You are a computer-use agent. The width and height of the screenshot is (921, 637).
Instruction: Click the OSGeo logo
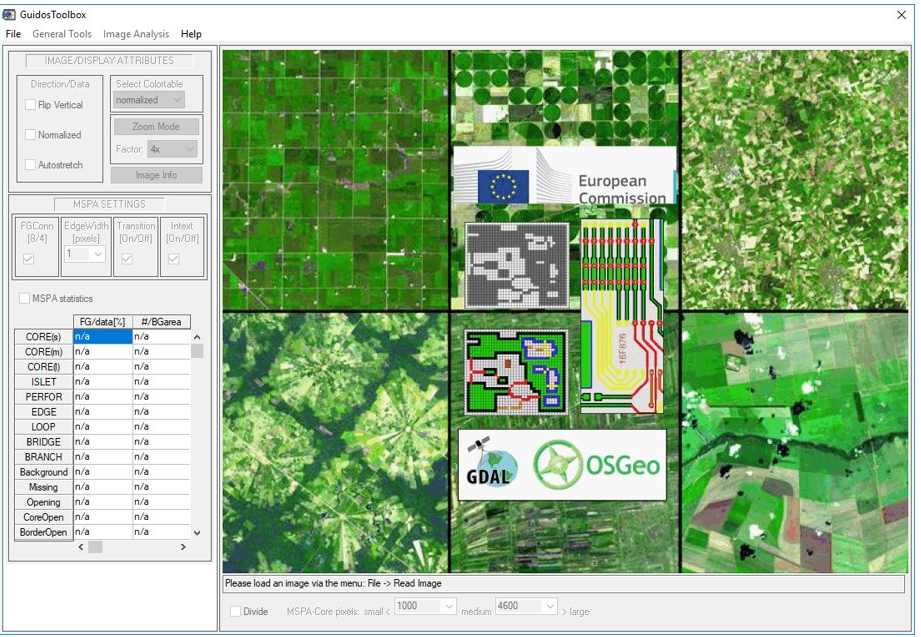tap(600, 466)
